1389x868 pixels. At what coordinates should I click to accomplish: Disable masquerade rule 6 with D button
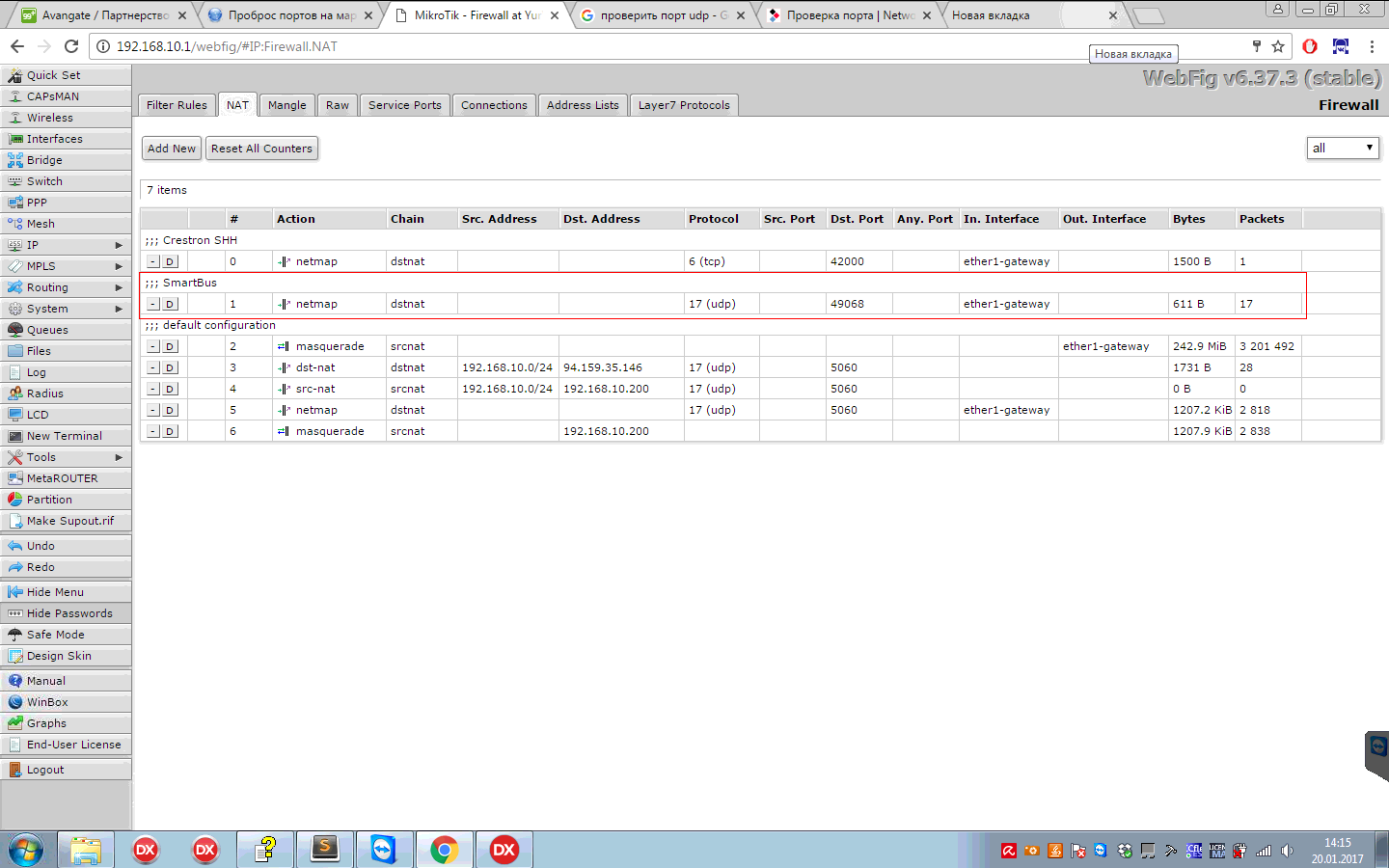[x=170, y=431]
